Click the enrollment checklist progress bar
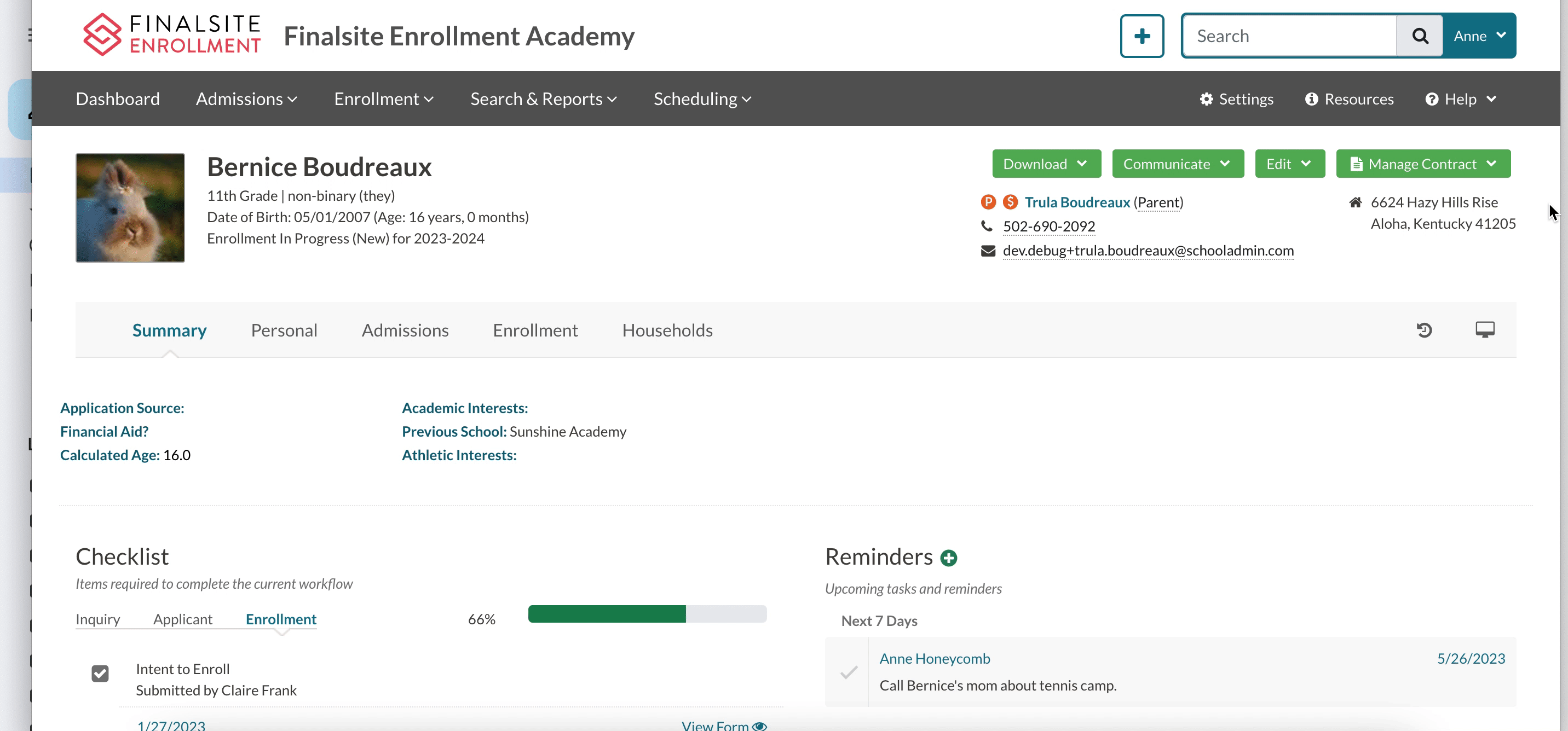 (647, 614)
